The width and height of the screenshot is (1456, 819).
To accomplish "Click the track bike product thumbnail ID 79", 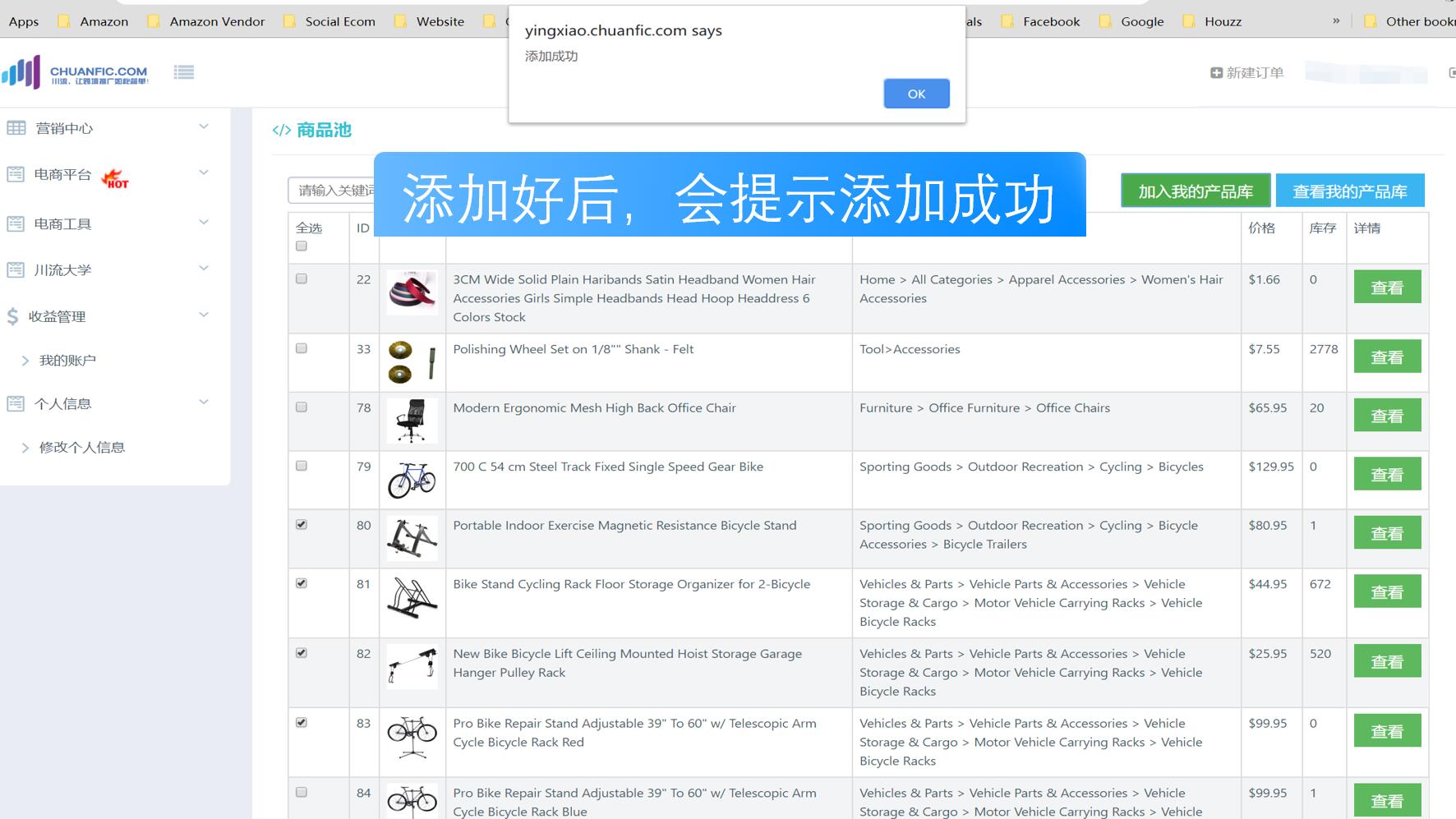I will (x=412, y=480).
